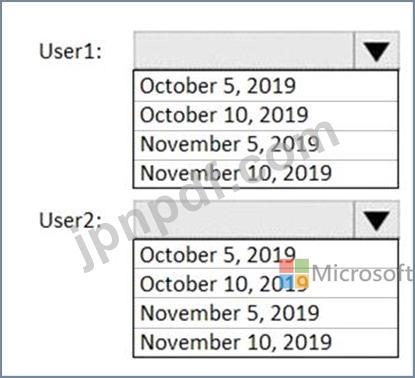Screen dimensions: 415x378
Task: Choose November 10, 2019 for User1
Action: (x=266, y=174)
